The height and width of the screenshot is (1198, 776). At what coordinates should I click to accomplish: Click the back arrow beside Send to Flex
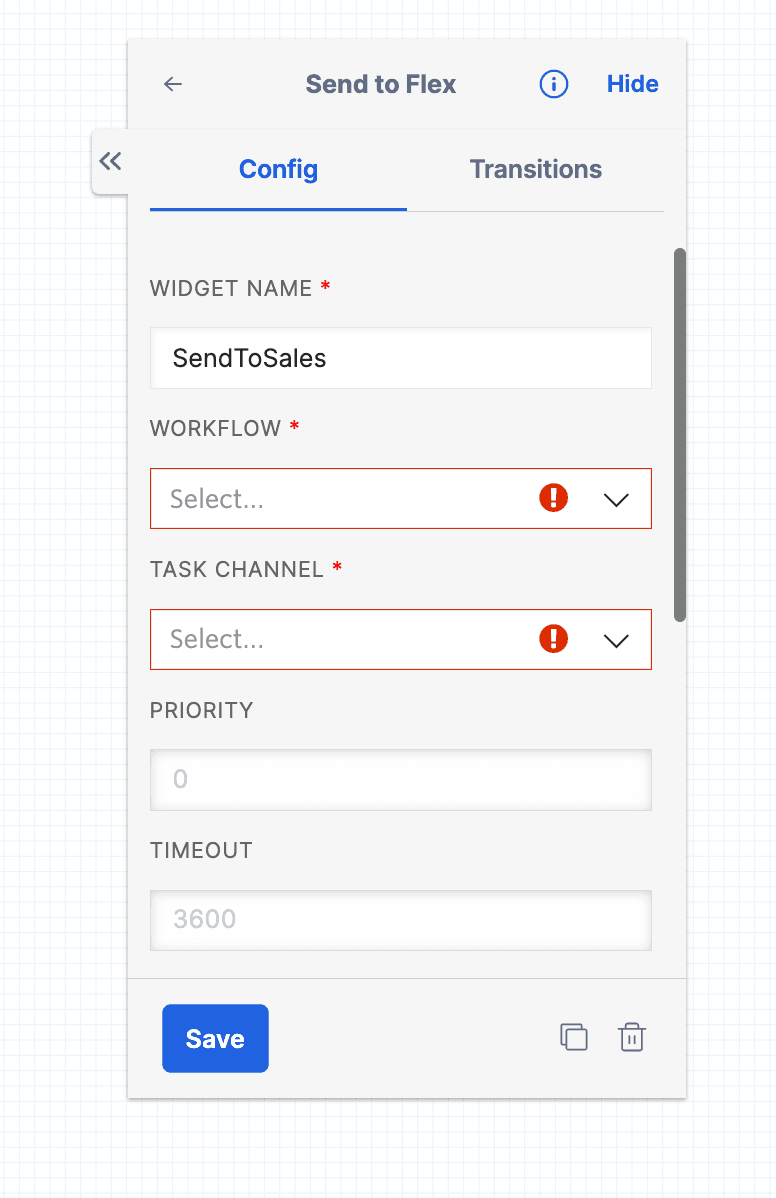click(173, 84)
